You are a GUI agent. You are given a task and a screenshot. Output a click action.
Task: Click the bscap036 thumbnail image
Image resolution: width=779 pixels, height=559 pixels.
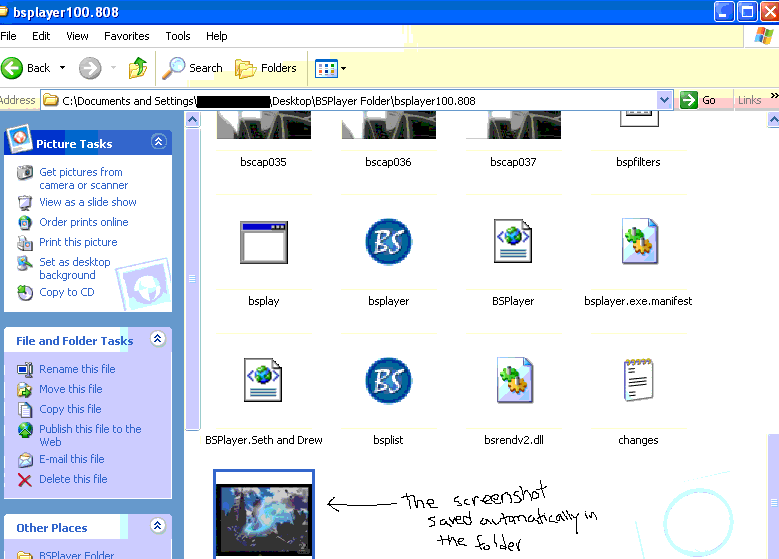click(389, 125)
